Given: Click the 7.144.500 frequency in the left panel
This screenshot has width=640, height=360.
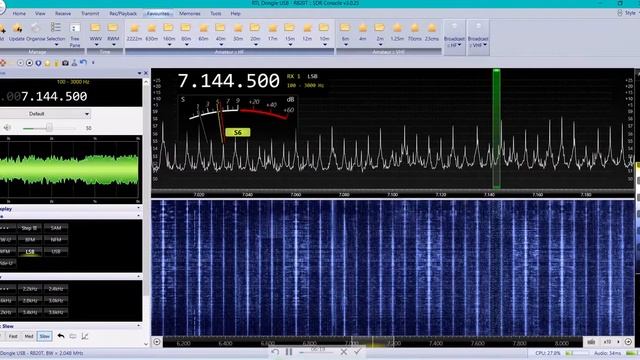Looking at the screenshot, I should (x=54, y=96).
